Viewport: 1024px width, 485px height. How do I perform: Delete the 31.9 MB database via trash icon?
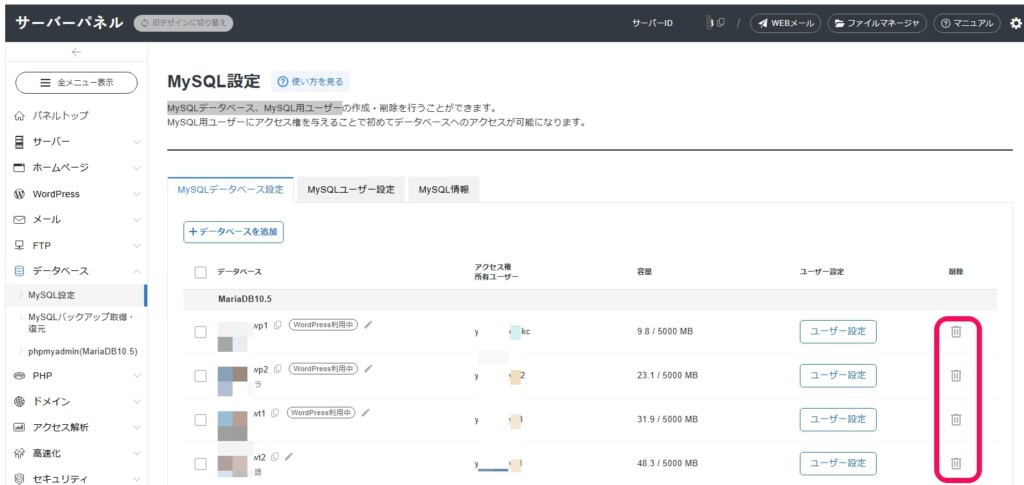(x=955, y=419)
